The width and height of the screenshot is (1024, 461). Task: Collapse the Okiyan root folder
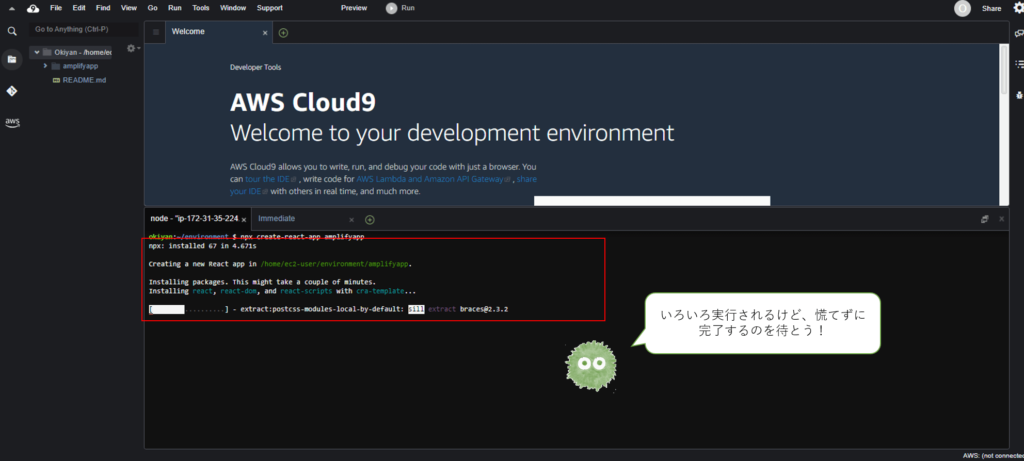coord(35,52)
